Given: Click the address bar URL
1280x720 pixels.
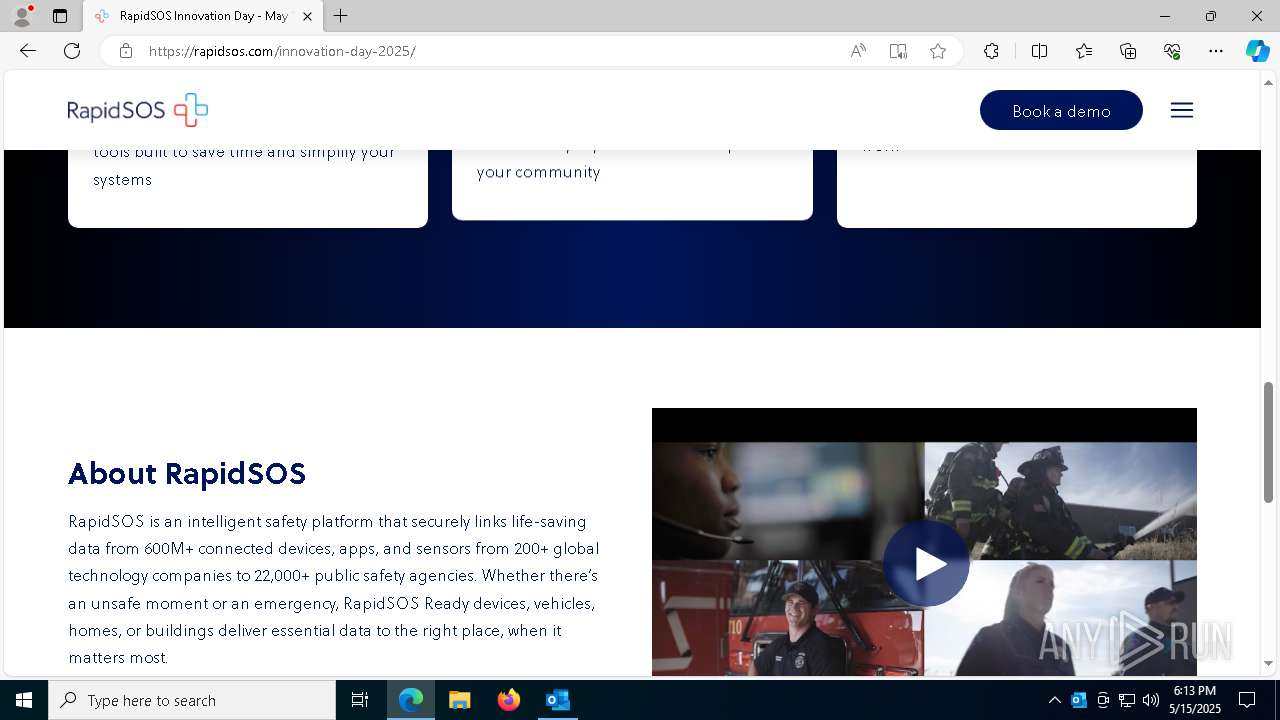Looking at the screenshot, I should point(282,51).
